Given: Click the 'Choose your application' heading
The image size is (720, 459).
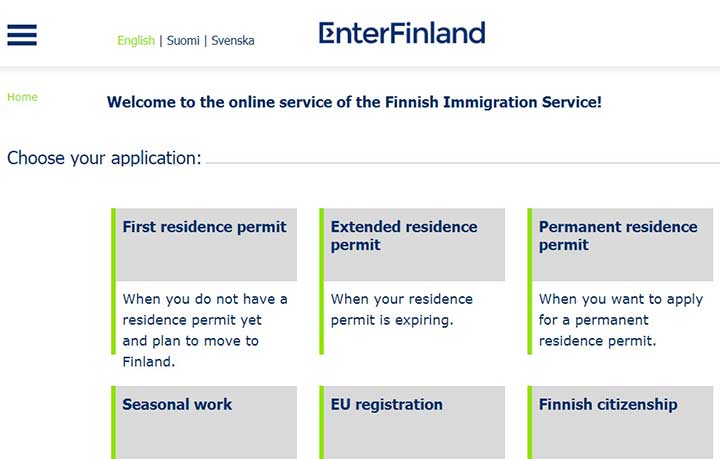Looking at the screenshot, I should 104,158.
